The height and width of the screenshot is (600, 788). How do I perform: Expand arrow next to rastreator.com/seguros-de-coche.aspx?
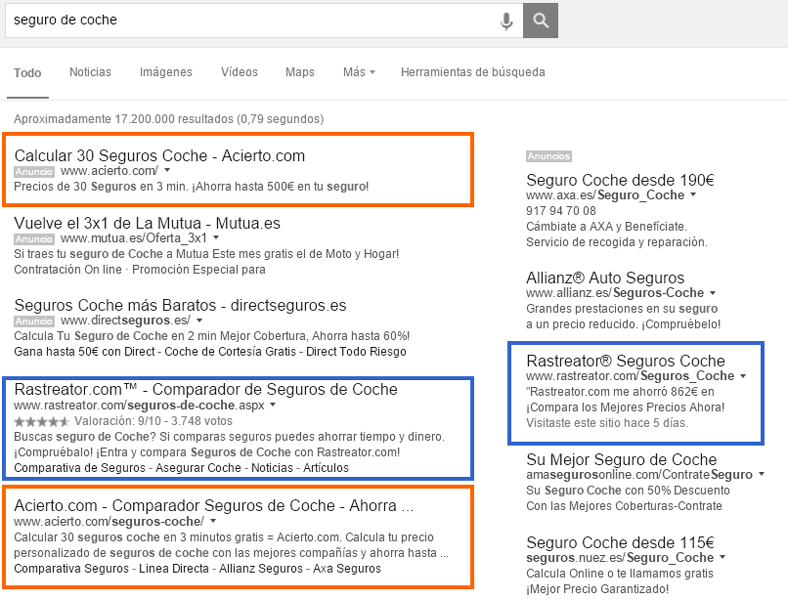pyautogui.click(x=273, y=405)
